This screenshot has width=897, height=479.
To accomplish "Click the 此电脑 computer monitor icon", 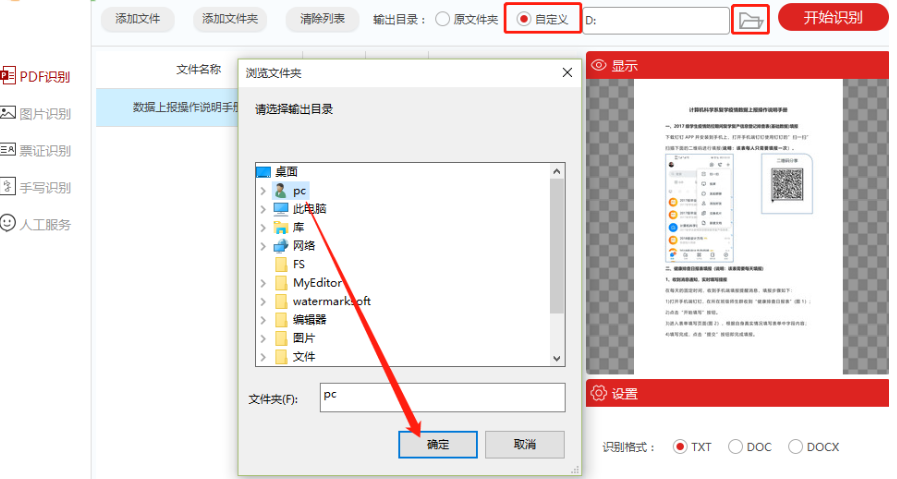I will click(281, 209).
